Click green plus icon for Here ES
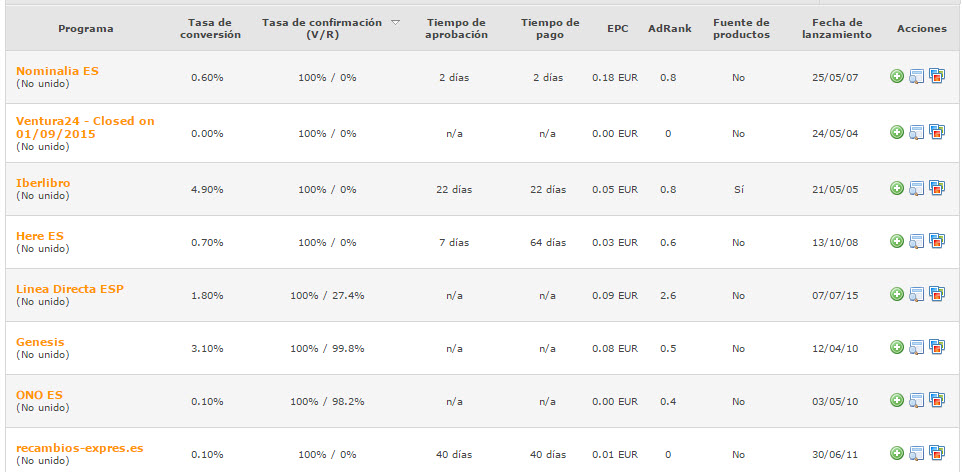 point(897,241)
